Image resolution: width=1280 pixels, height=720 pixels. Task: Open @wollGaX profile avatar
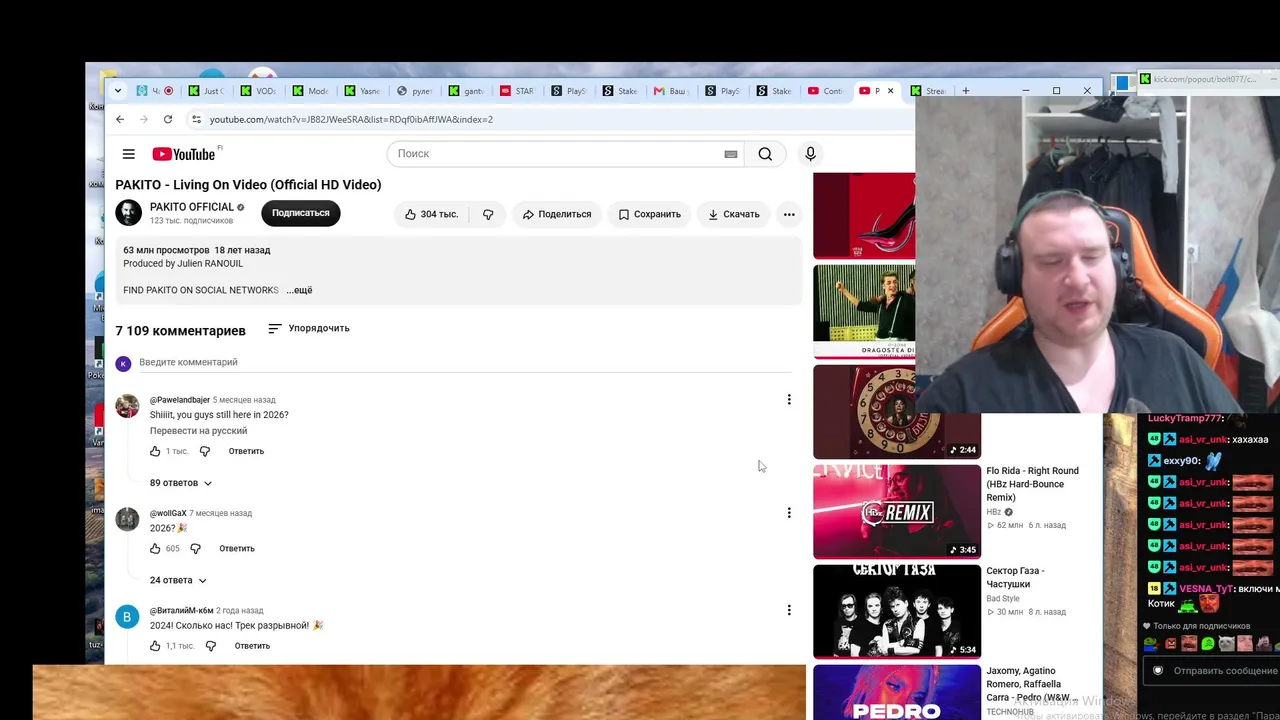pos(127,518)
